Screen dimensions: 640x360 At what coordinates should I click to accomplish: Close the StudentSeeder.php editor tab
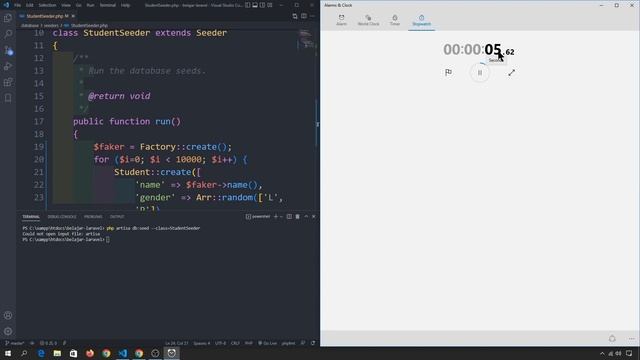(73, 16)
